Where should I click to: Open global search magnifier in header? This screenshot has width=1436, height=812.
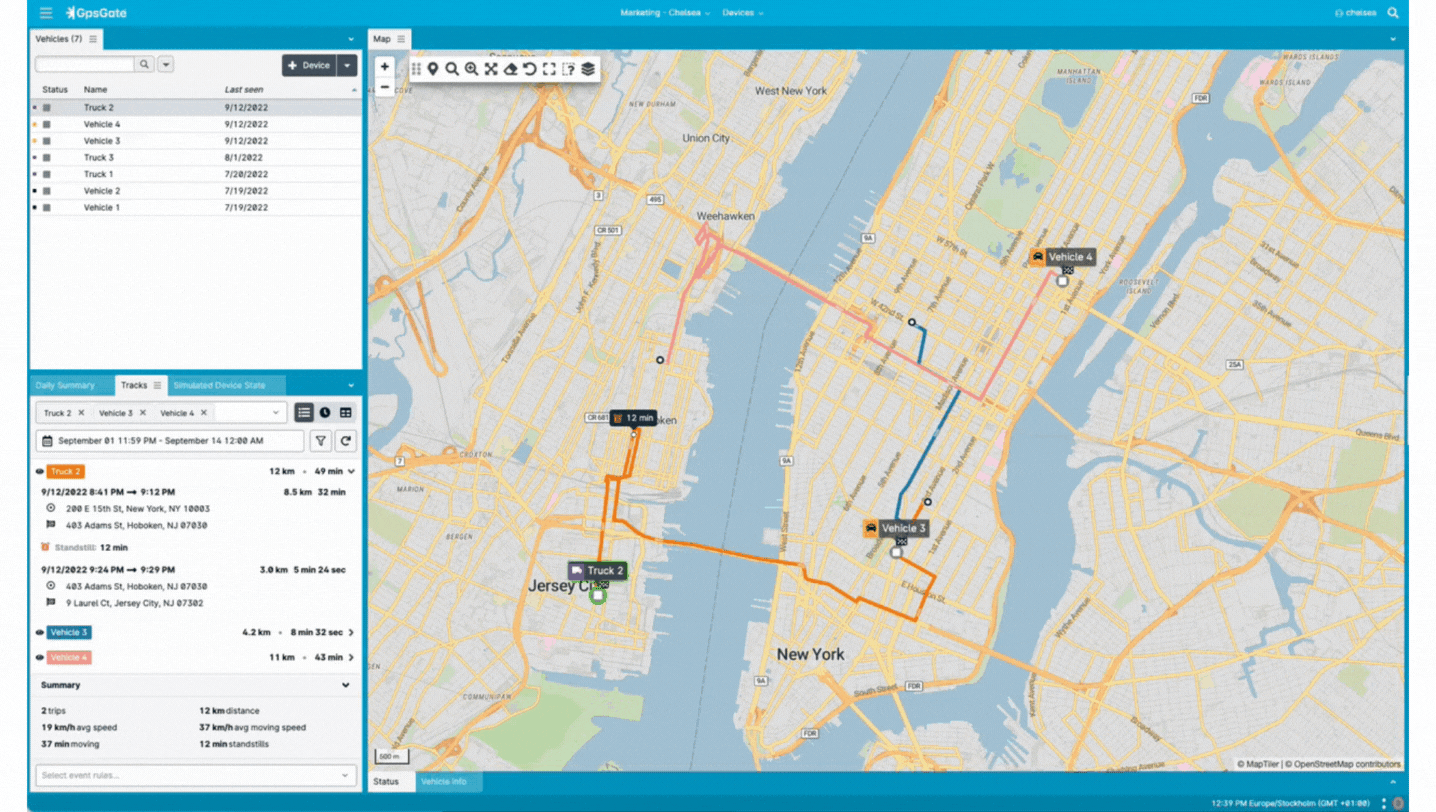[x=1393, y=13]
